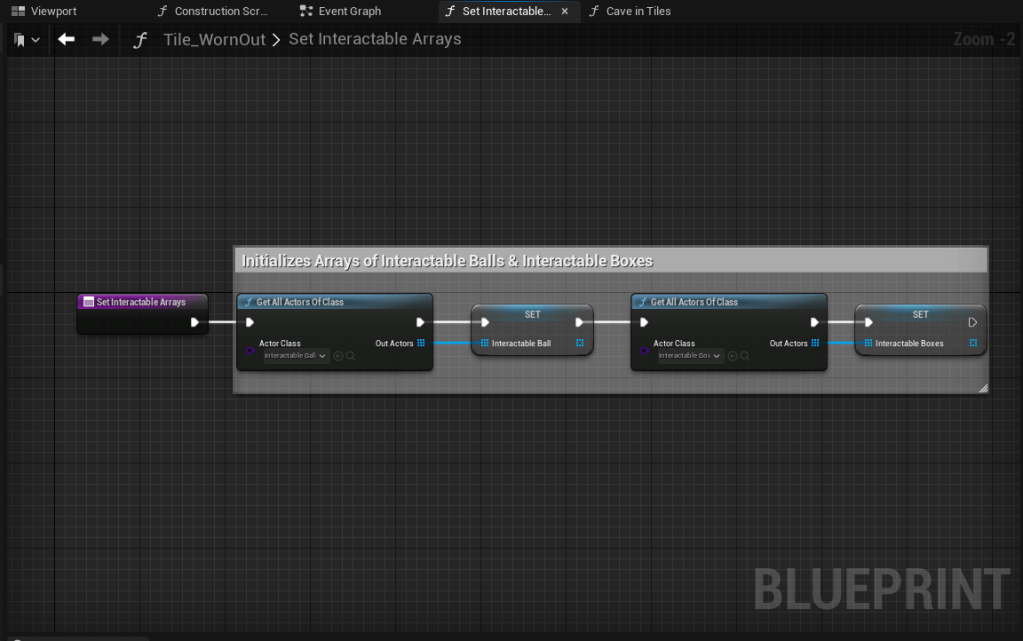Click browse magnifier beside Interactable Box class
Viewport: 1023px width, 641px height.
[x=745, y=356]
